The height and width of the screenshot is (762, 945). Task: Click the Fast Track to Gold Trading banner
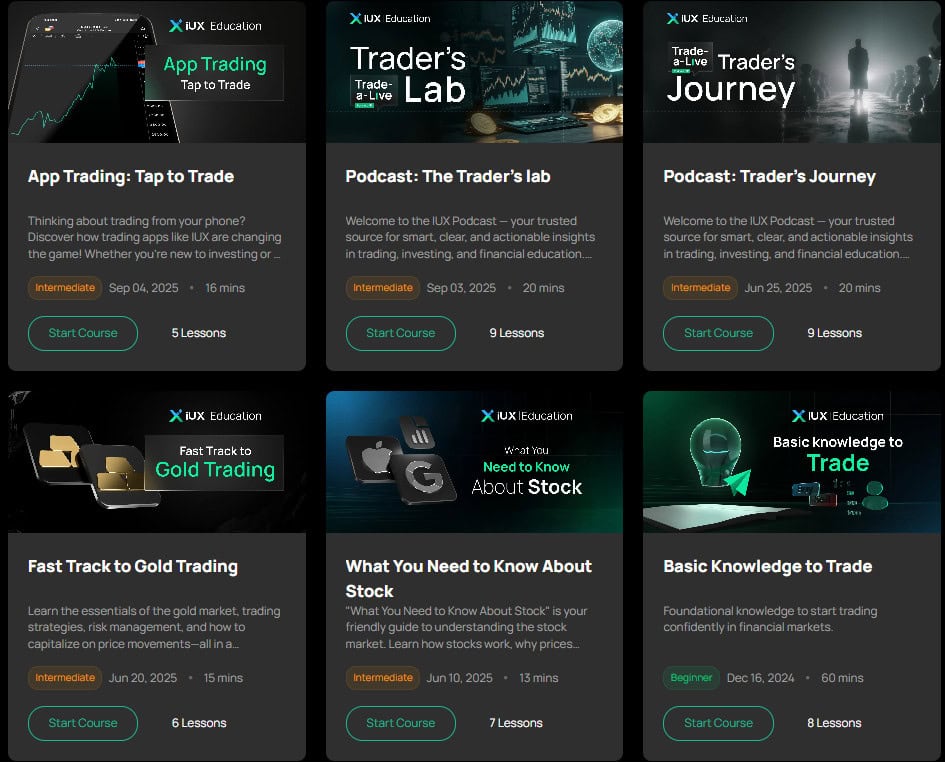tap(157, 462)
